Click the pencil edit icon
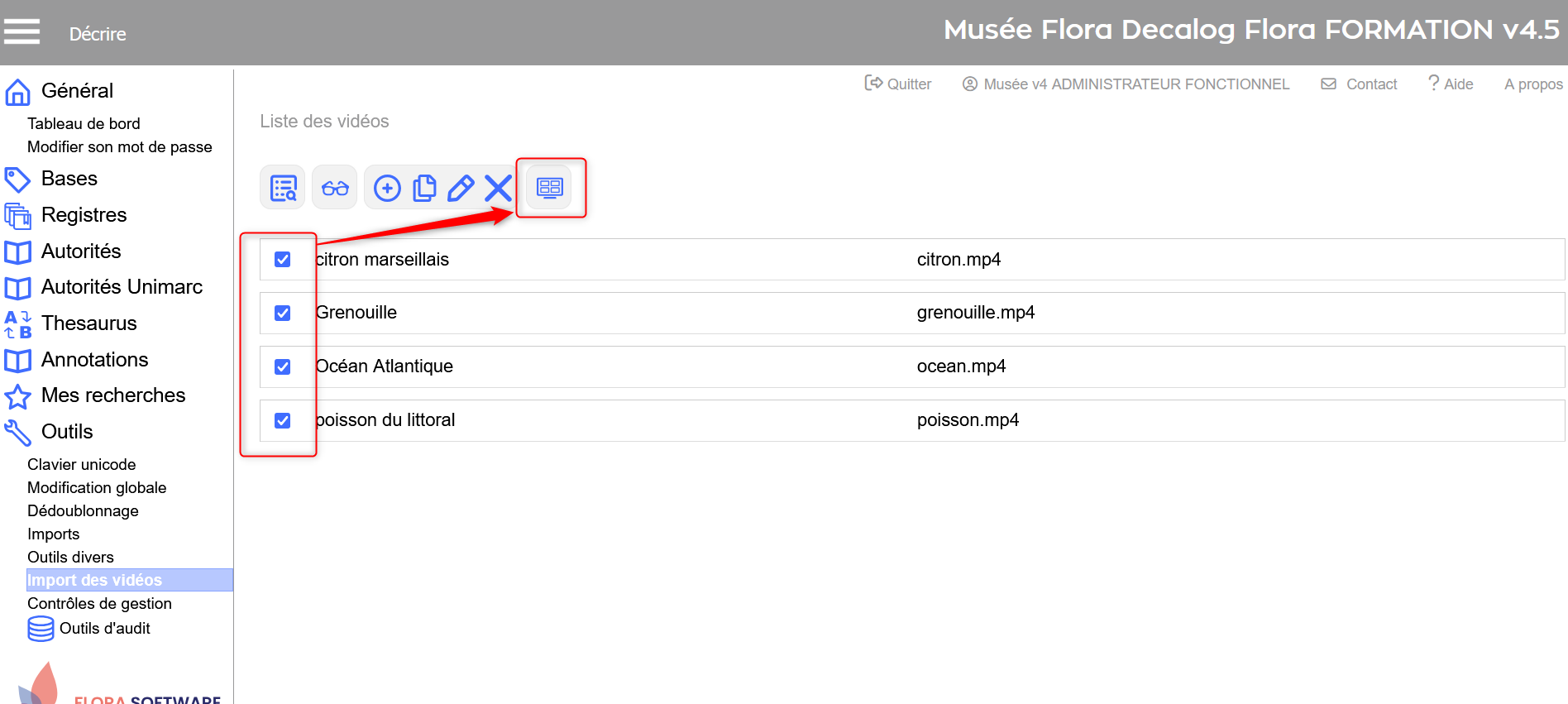This screenshot has width=1568, height=704. click(x=461, y=188)
